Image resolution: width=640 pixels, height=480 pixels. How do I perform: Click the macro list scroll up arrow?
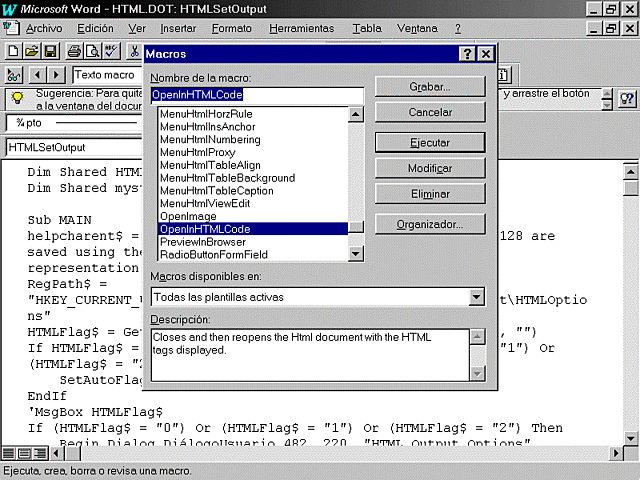(356, 114)
